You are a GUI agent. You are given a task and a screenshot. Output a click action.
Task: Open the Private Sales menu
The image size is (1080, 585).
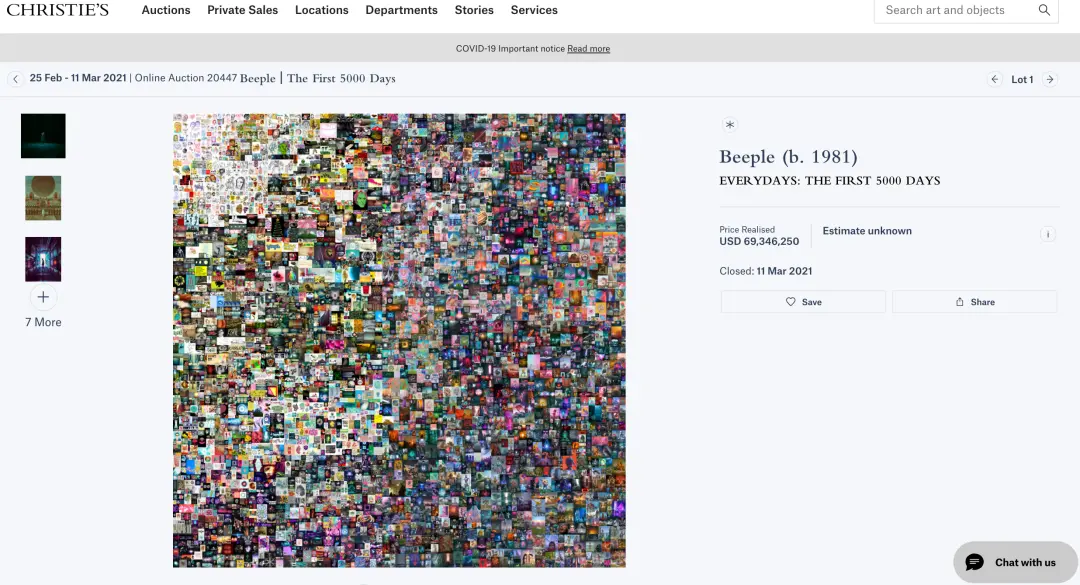pyautogui.click(x=242, y=10)
